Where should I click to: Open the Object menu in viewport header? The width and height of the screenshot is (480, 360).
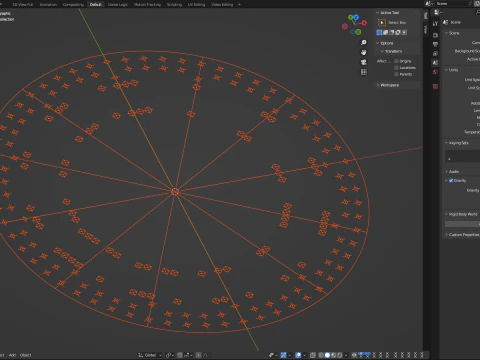coord(25,355)
